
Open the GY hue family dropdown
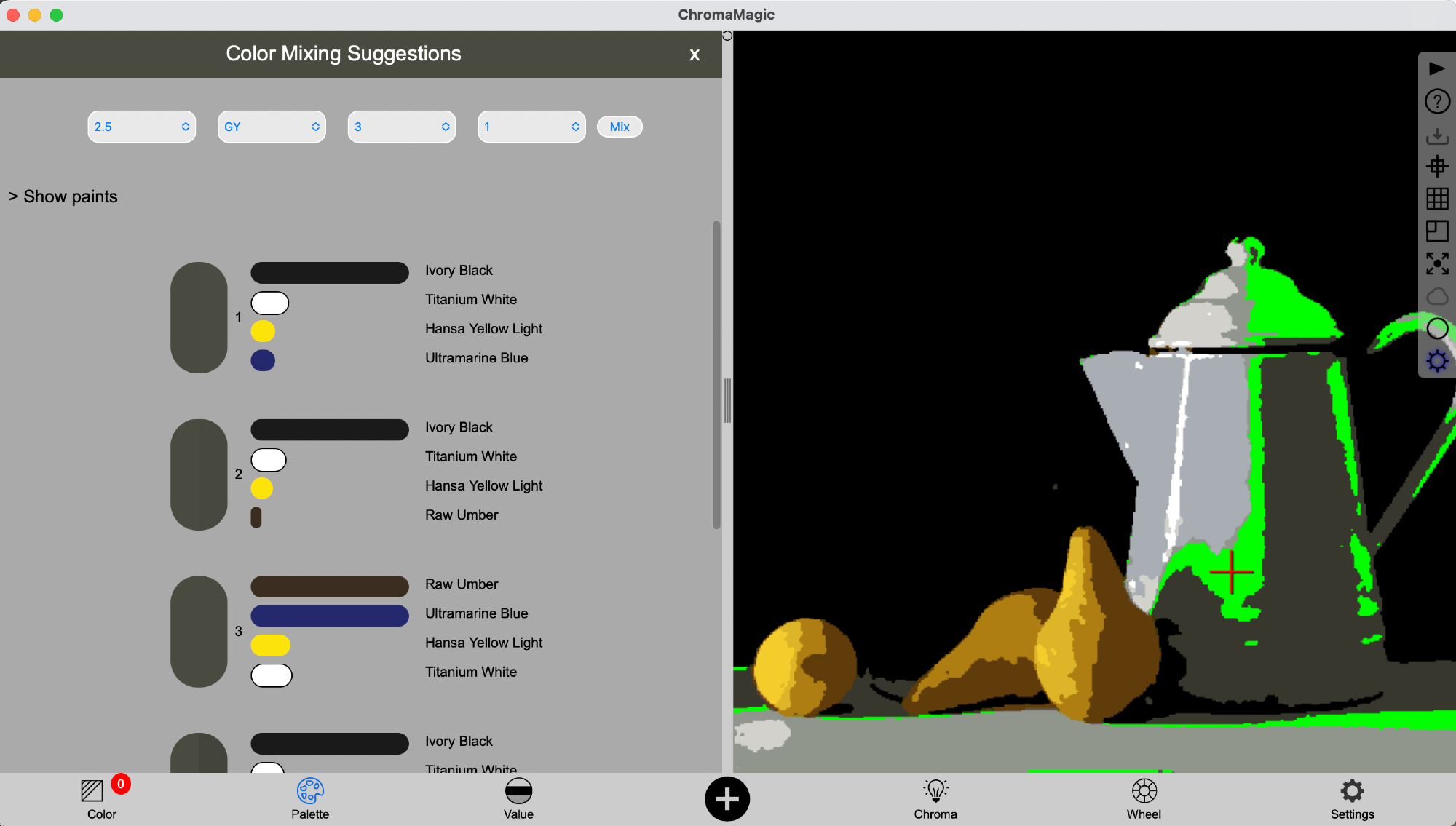272,127
